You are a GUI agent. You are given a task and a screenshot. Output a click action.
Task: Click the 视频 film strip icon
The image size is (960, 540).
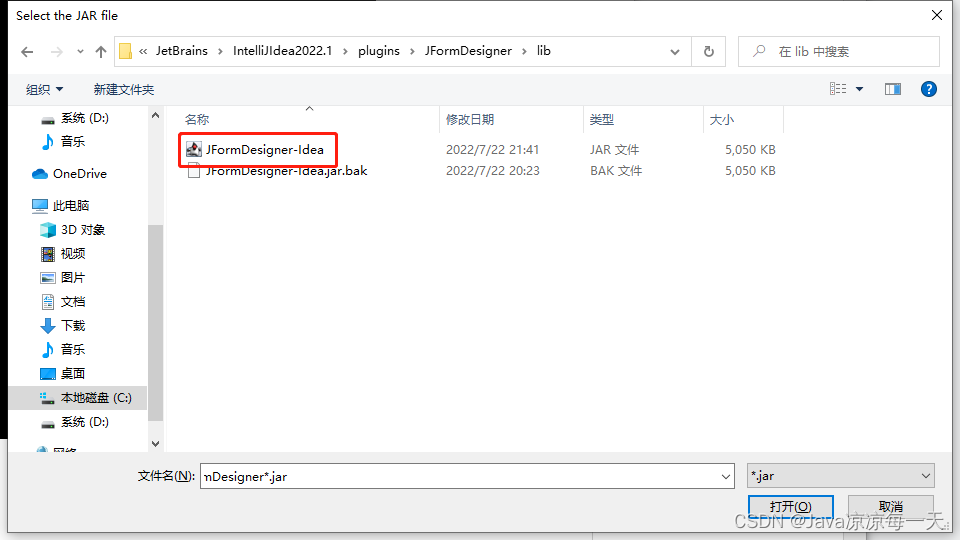coord(48,253)
